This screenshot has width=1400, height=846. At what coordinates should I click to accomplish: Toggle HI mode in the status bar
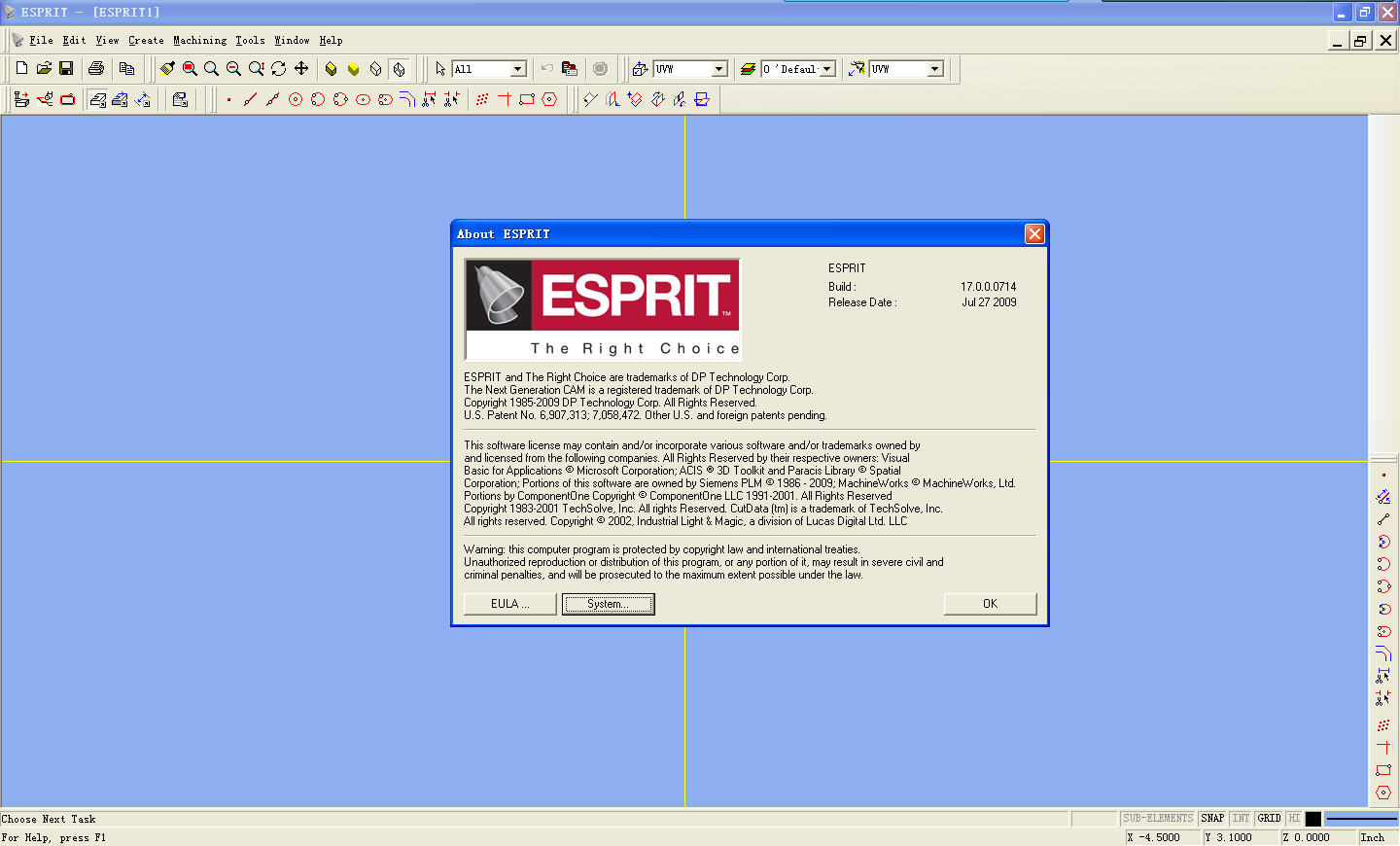[1294, 819]
